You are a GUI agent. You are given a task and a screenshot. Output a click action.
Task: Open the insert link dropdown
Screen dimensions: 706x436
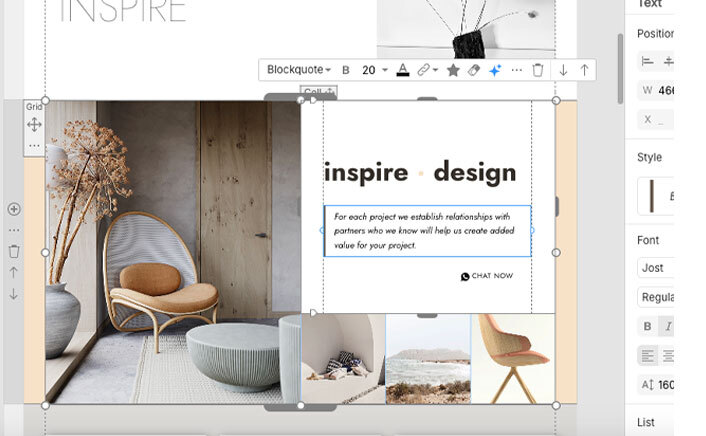(428, 70)
